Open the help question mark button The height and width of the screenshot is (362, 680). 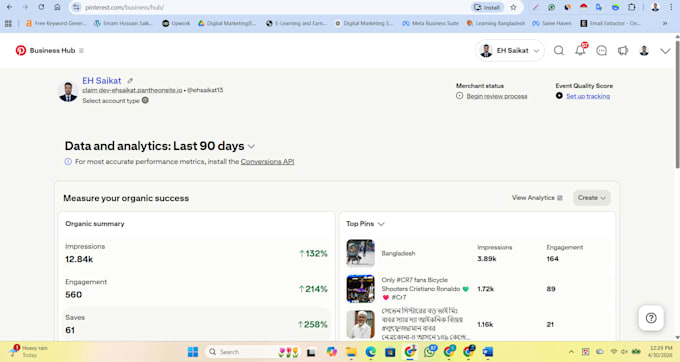pos(651,318)
